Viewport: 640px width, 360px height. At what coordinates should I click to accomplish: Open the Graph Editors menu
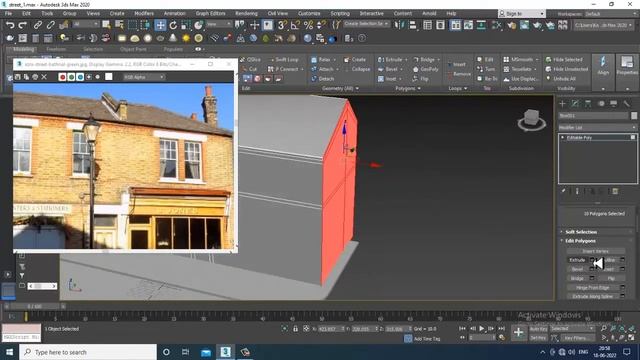point(210,13)
